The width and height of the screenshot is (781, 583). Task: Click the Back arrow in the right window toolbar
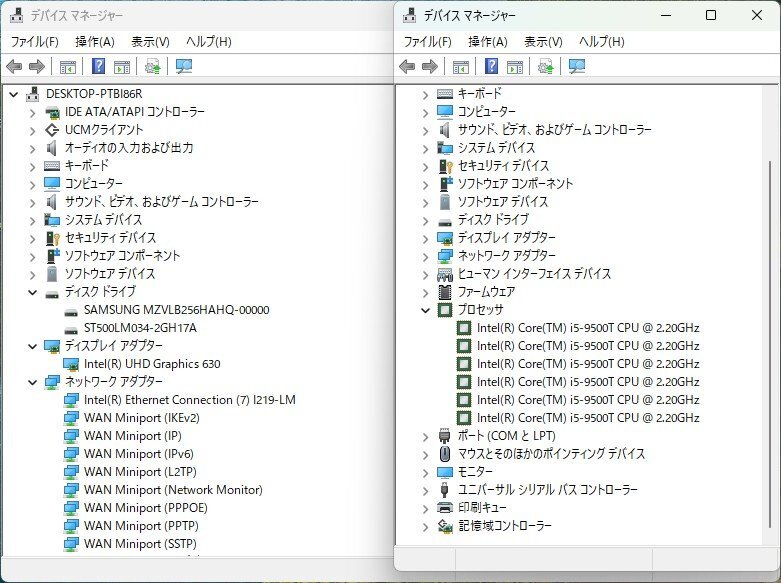point(407,67)
